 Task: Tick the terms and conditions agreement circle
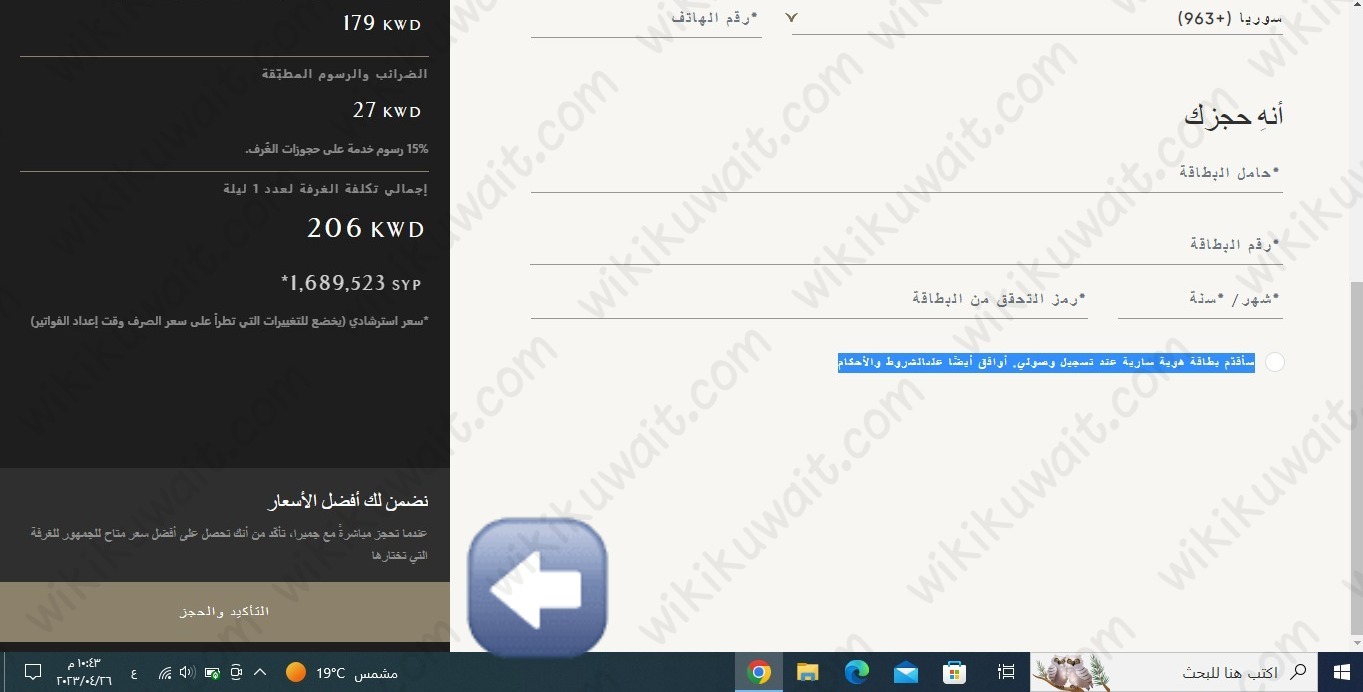[x=1274, y=362]
